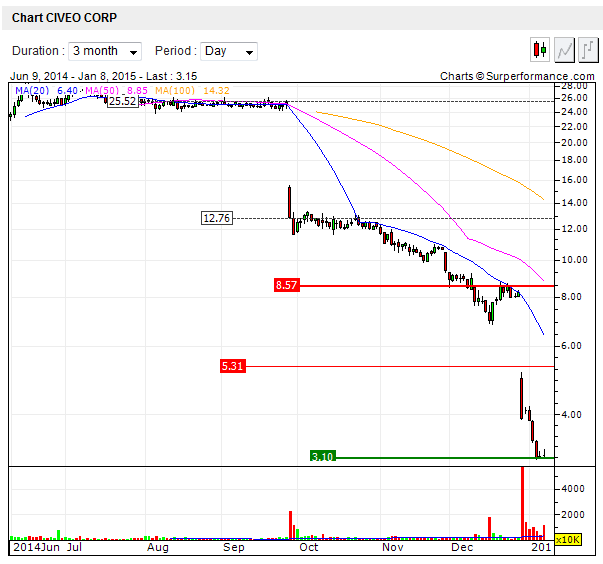The image size is (603, 564).
Task: Select the candlestick chart type icon
Action: coord(541,50)
